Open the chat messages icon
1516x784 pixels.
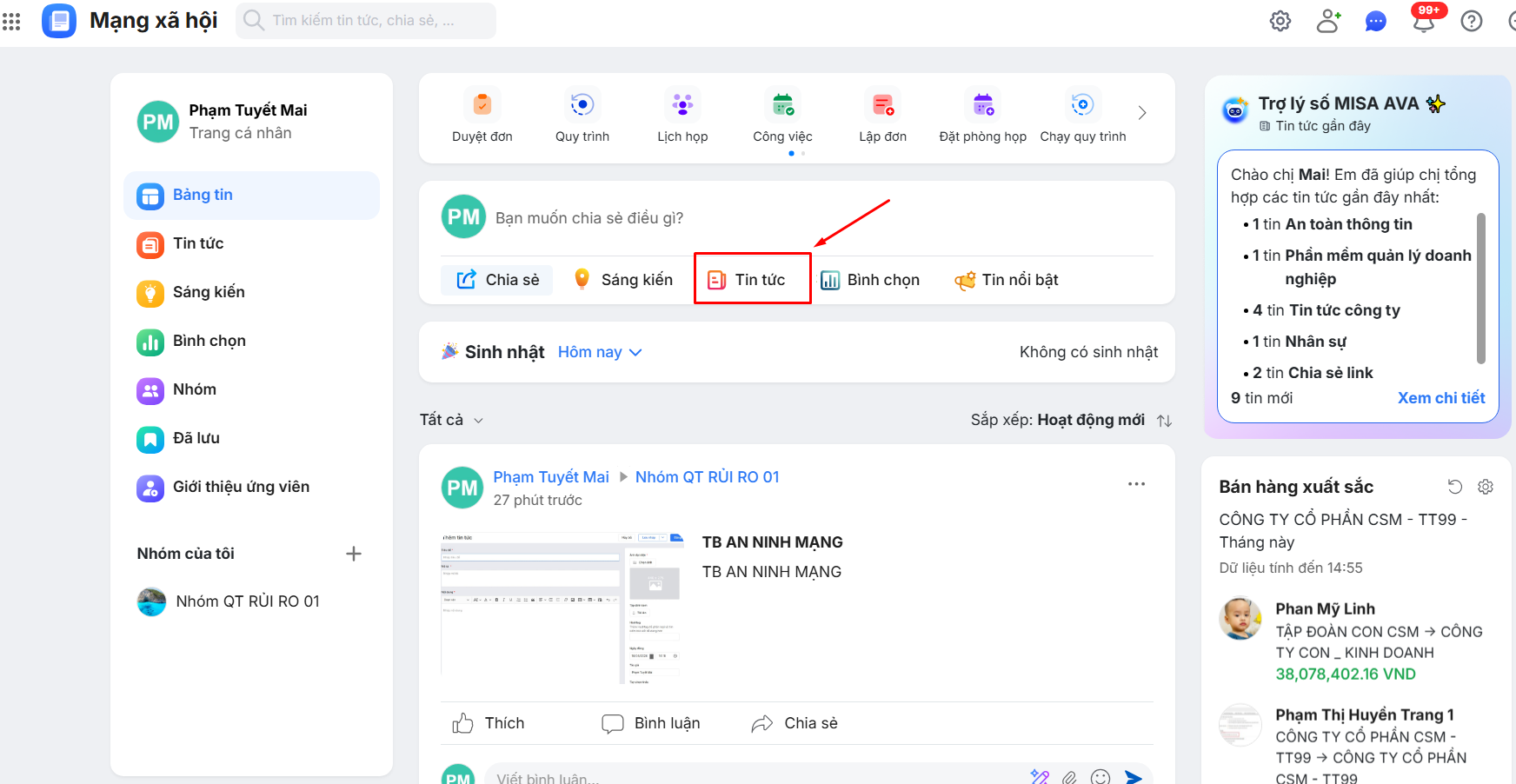(x=1375, y=22)
